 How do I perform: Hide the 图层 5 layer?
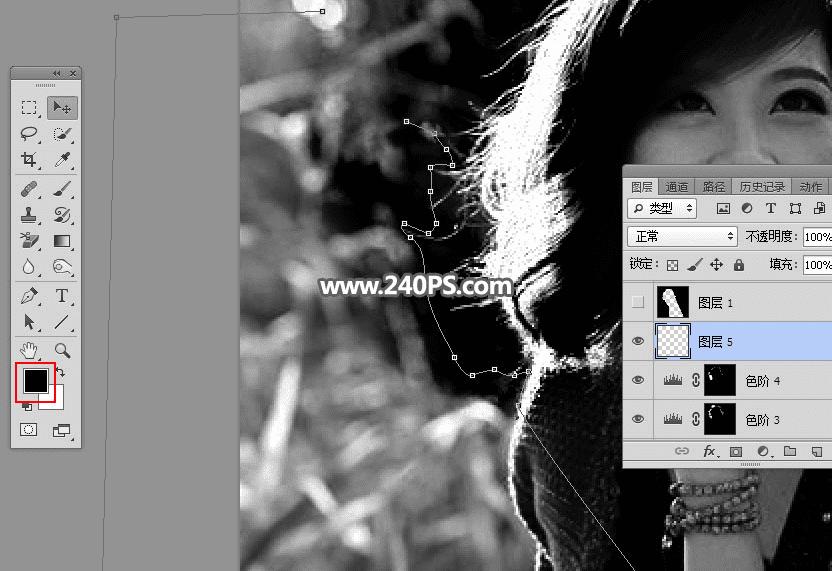tap(638, 341)
